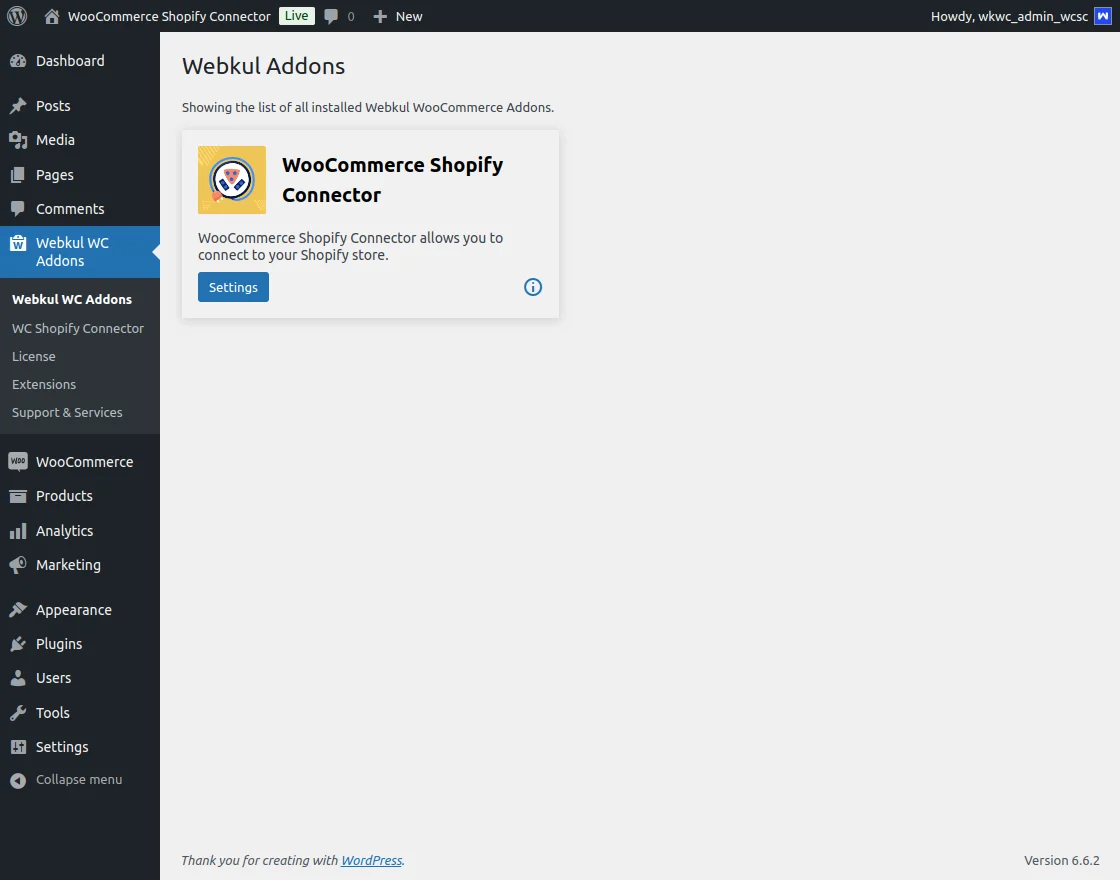This screenshot has height=880, width=1120.
Task: Select the WooCommerce sidebar icon
Action: coord(16,461)
